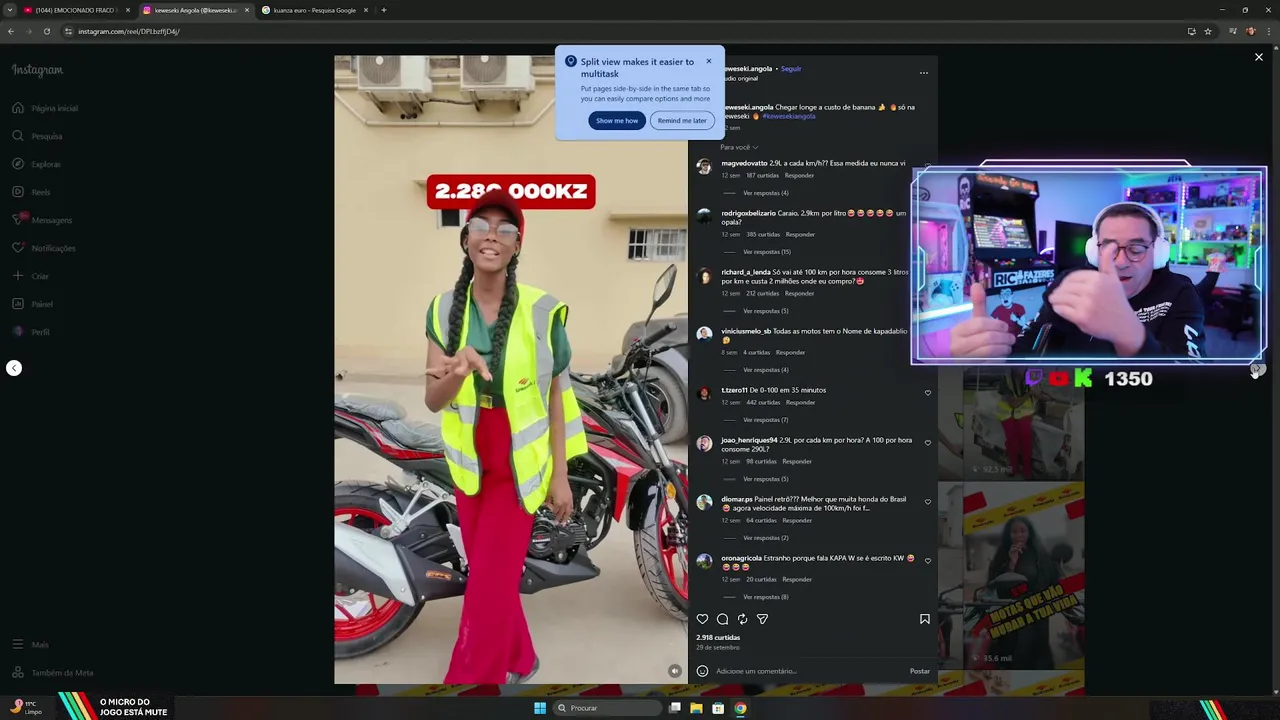This screenshot has width=1280, height=720.
Task: Click Postar to submit comment
Action: click(x=920, y=671)
